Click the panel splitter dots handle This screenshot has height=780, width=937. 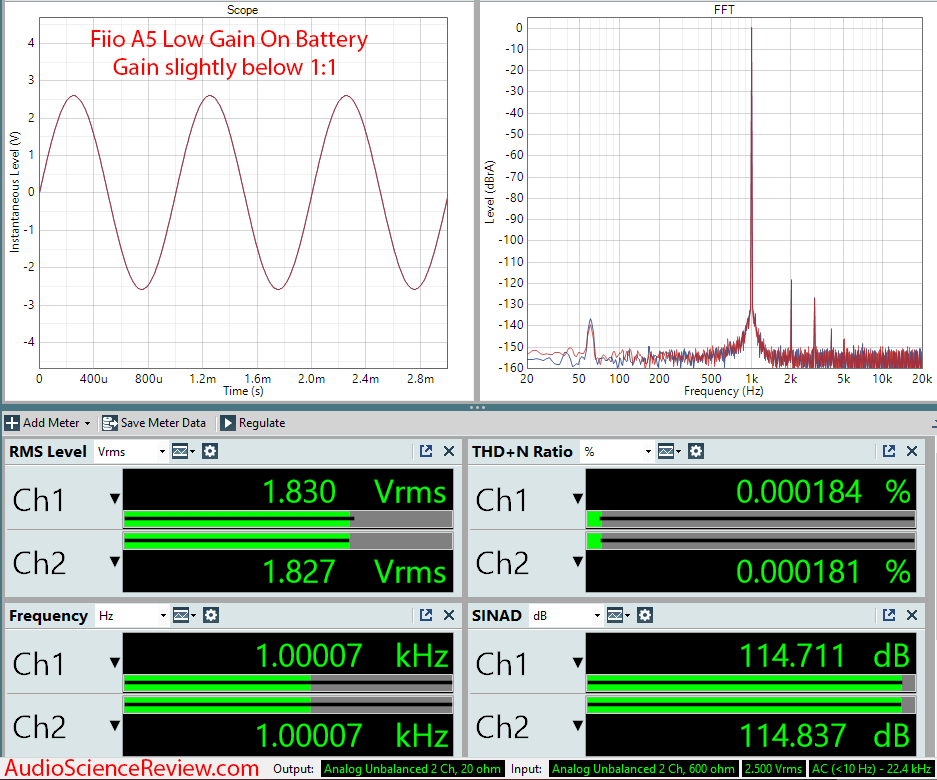coord(477,407)
